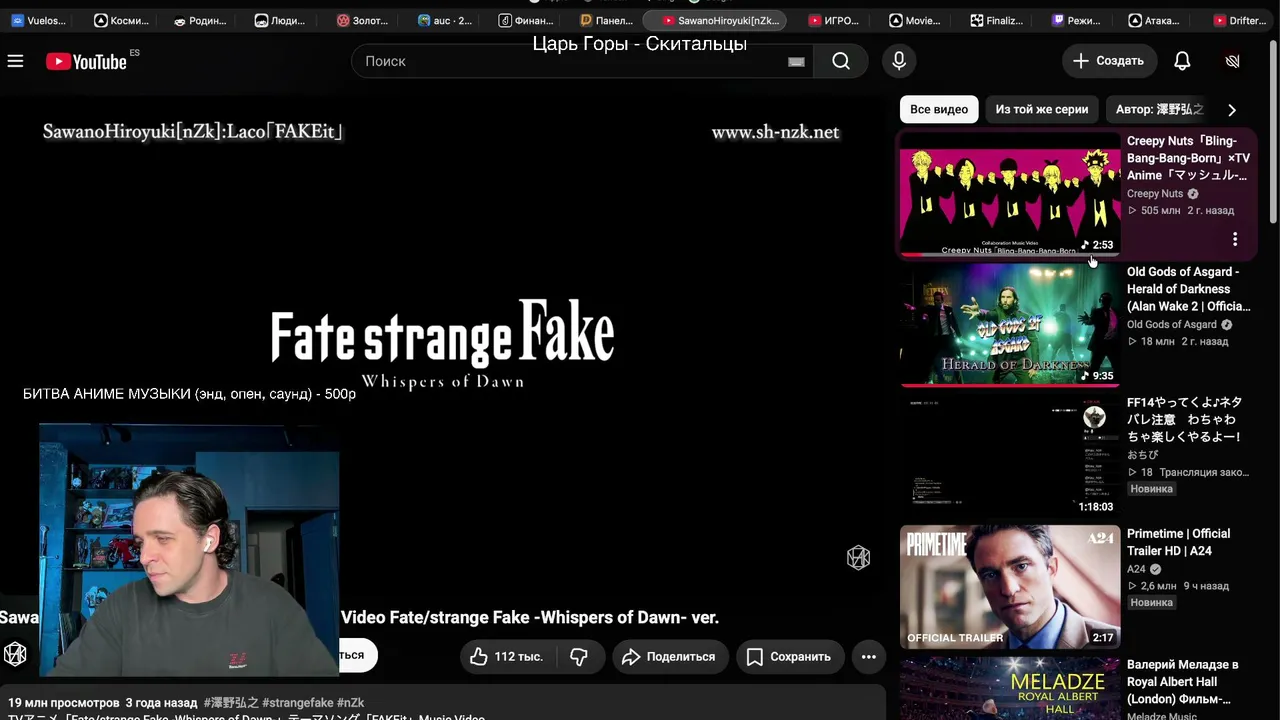This screenshot has width=1280, height=720.
Task: Switch to the Финан... browser tab
Action: coord(526,20)
